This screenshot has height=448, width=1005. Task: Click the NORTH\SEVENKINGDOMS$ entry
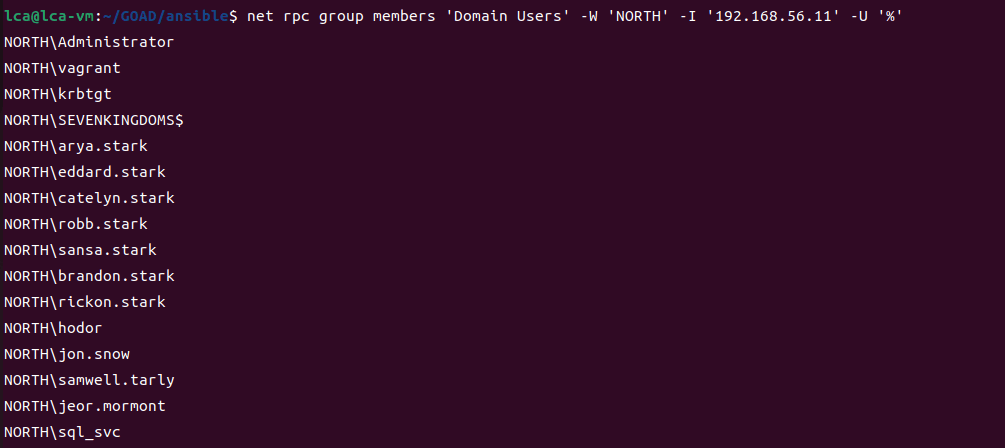coord(94,120)
